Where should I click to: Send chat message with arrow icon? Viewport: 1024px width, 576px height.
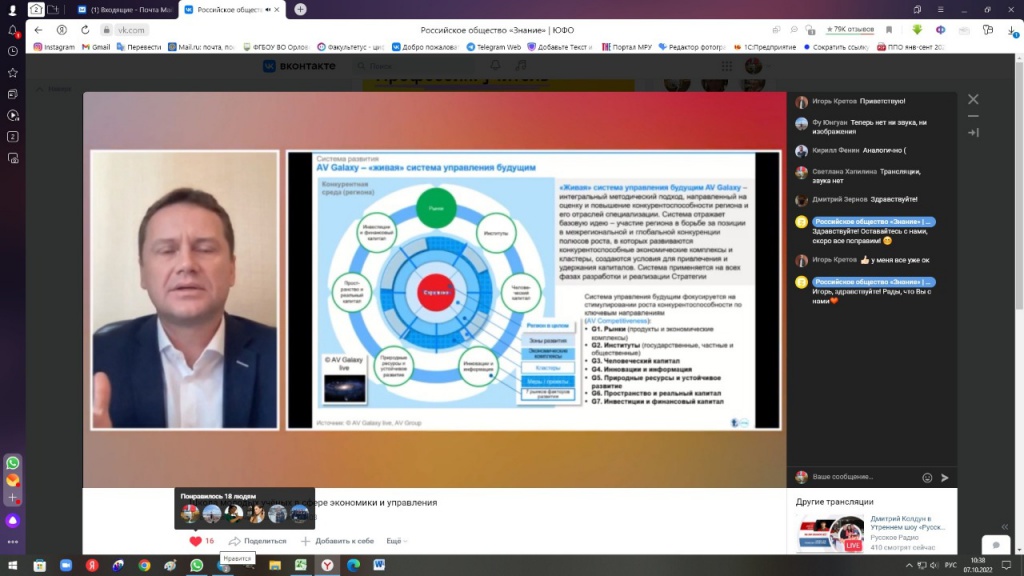point(944,477)
